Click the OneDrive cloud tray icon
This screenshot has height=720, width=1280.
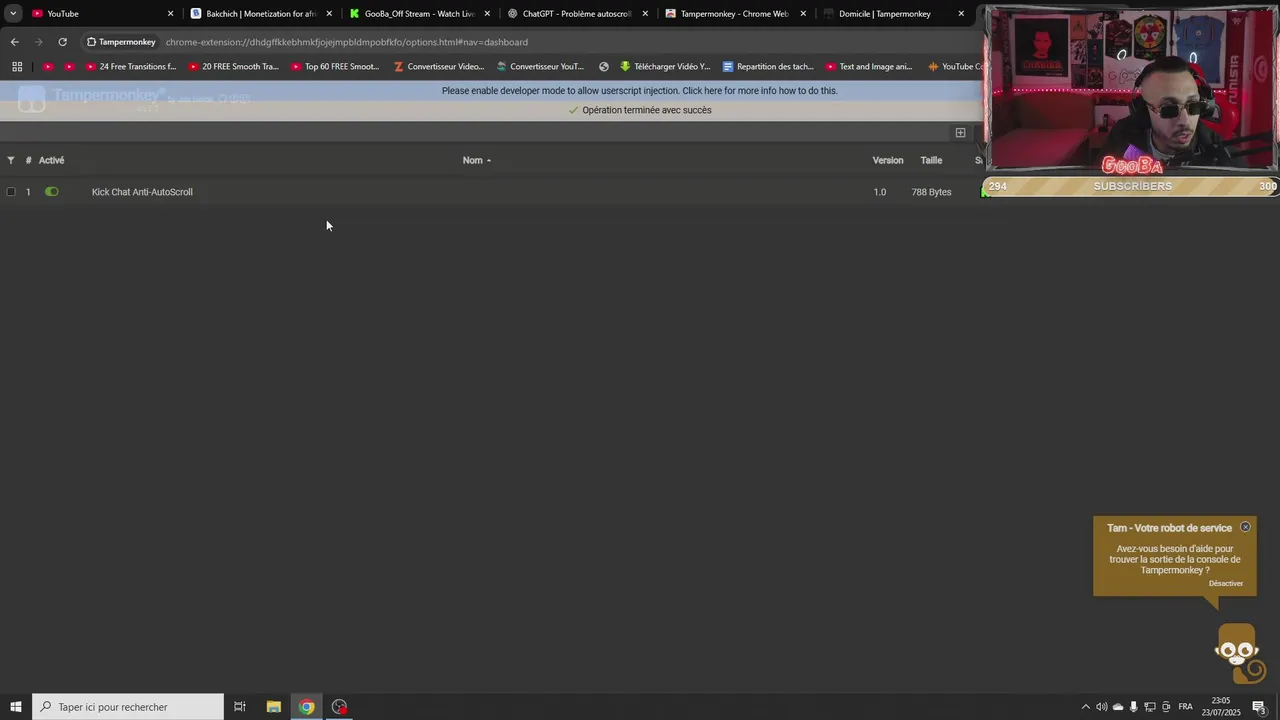[x=1118, y=707]
